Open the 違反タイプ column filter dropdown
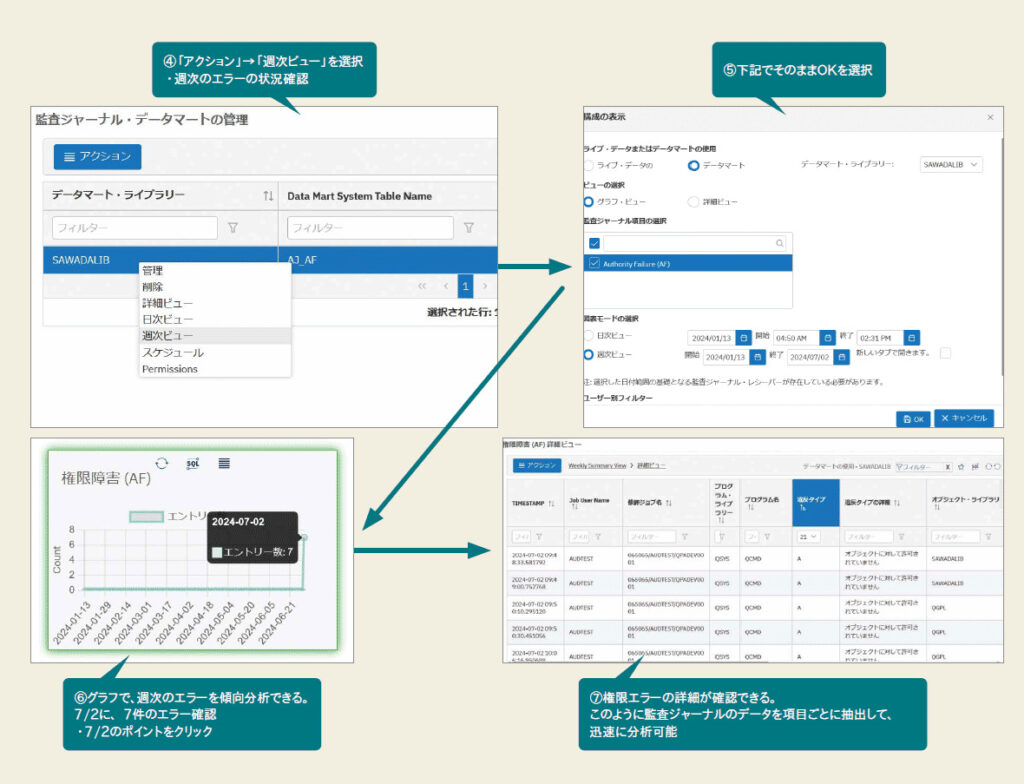Viewport: 1024px width, 784px height. tap(810, 536)
